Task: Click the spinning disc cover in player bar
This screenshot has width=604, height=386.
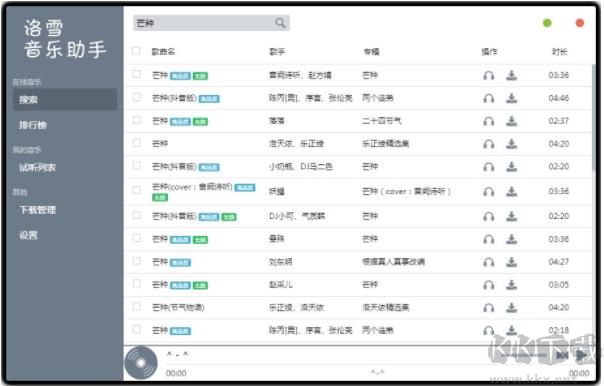Action: click(x=141, y=363)
